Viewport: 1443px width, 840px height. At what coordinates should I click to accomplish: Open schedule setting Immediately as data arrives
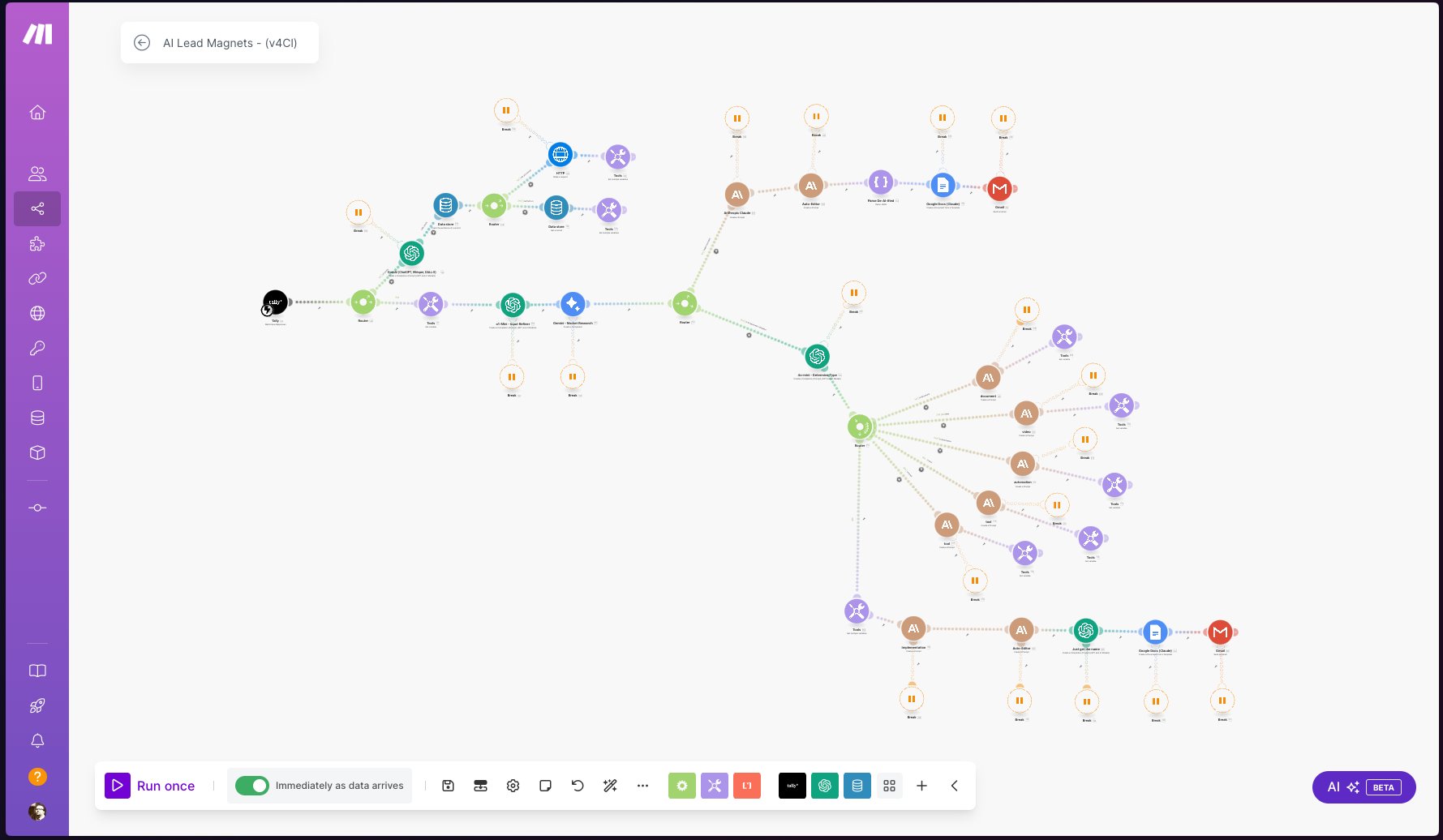pos(339,786)
